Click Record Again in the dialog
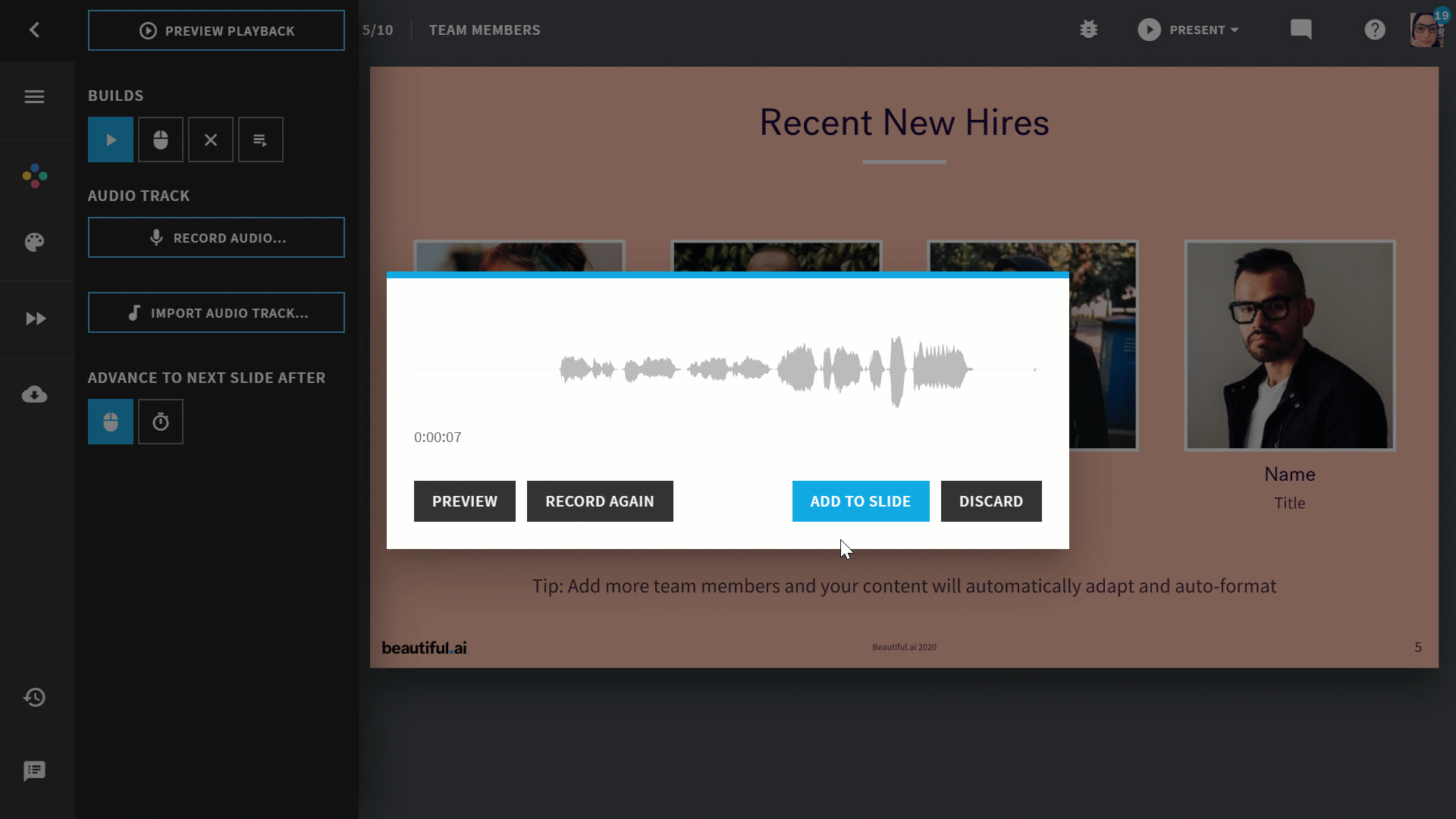The width and height of the screenshot is (1456, 819). pyautogui.click(x=600, y=501)
